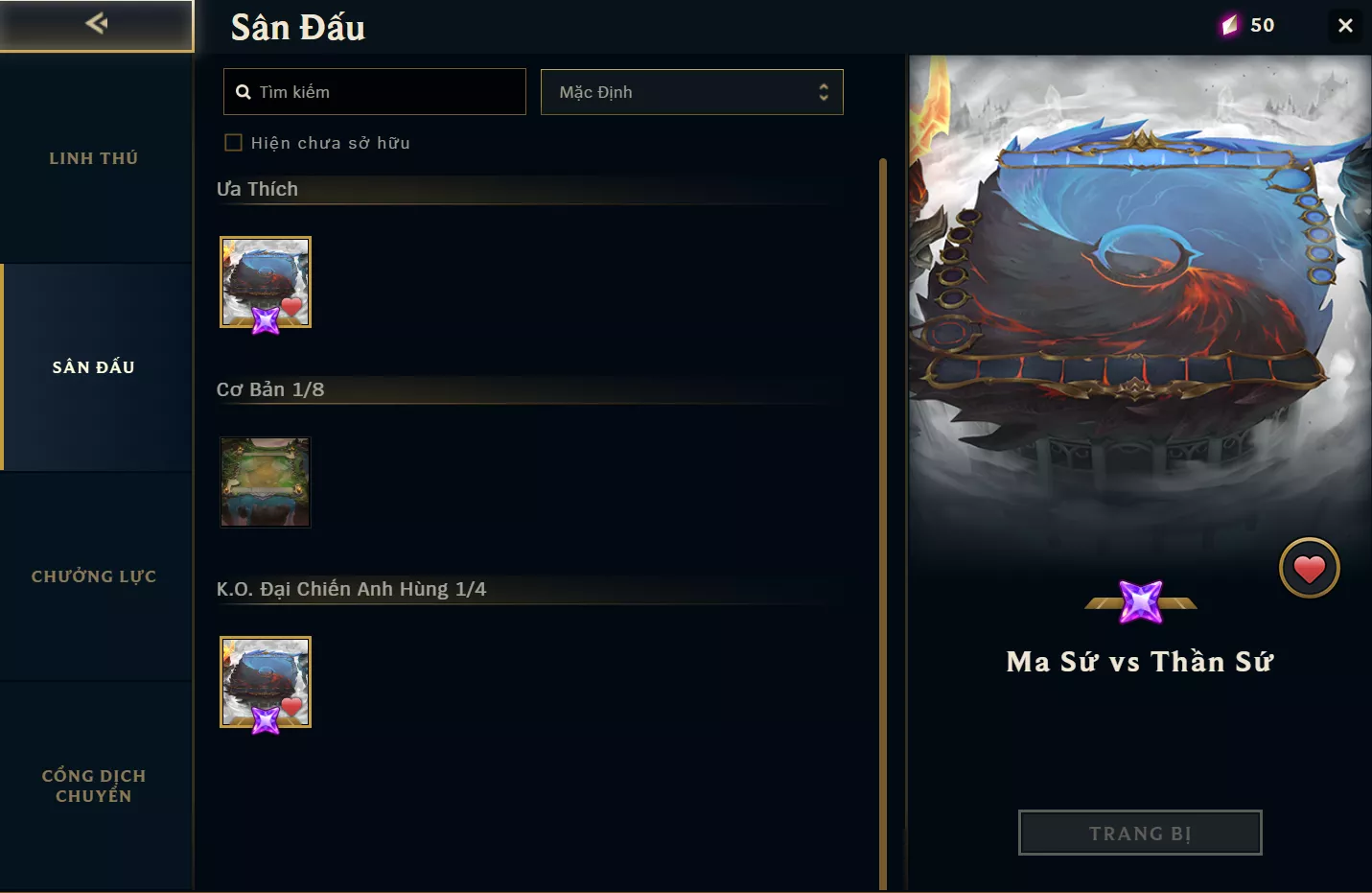Select the Sân Đấu sidebar tab
Image resolution: width=1372 pixels, height=893 pixels.
[94, 367]
